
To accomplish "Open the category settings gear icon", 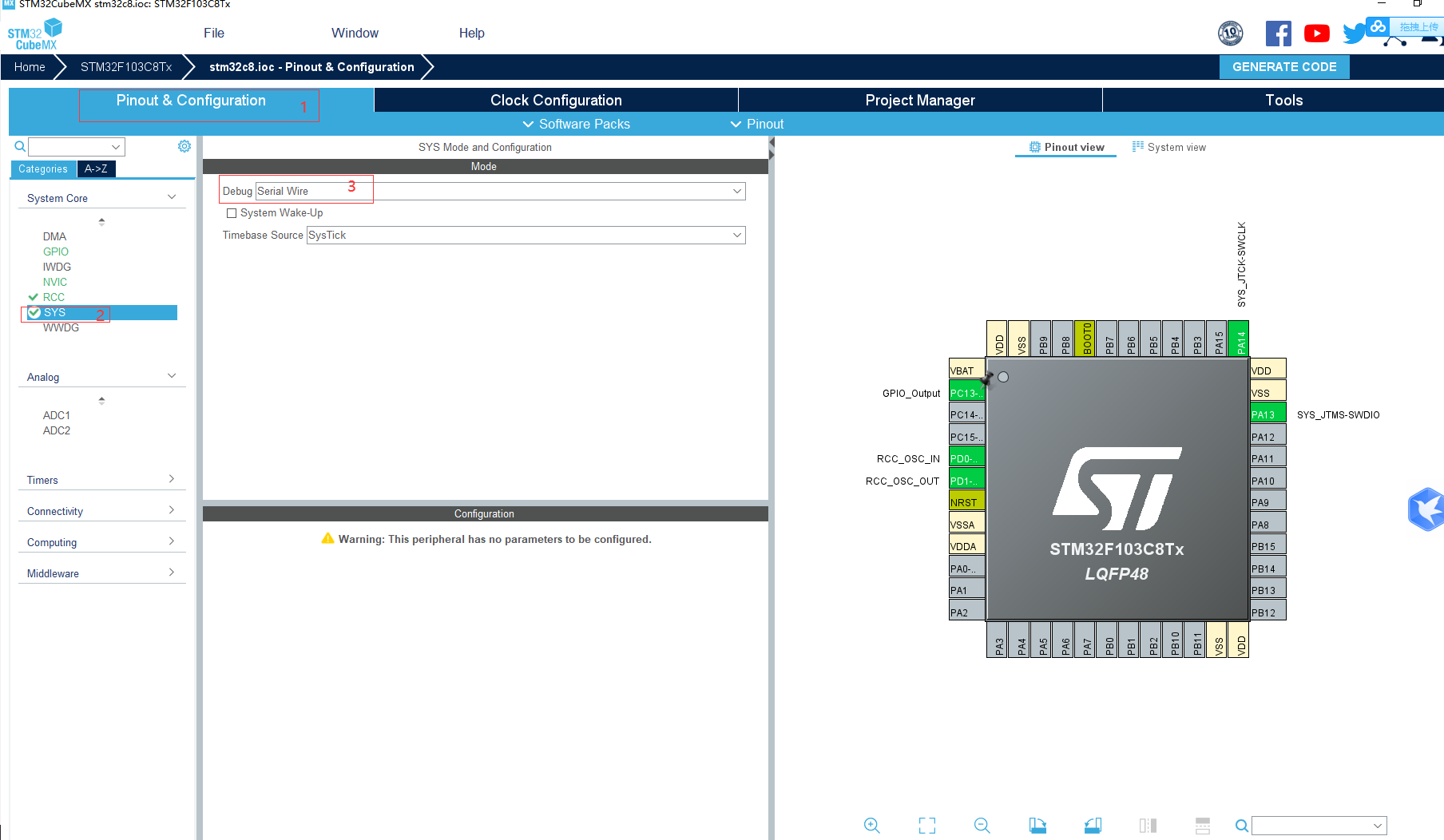I will coord(184,146).
